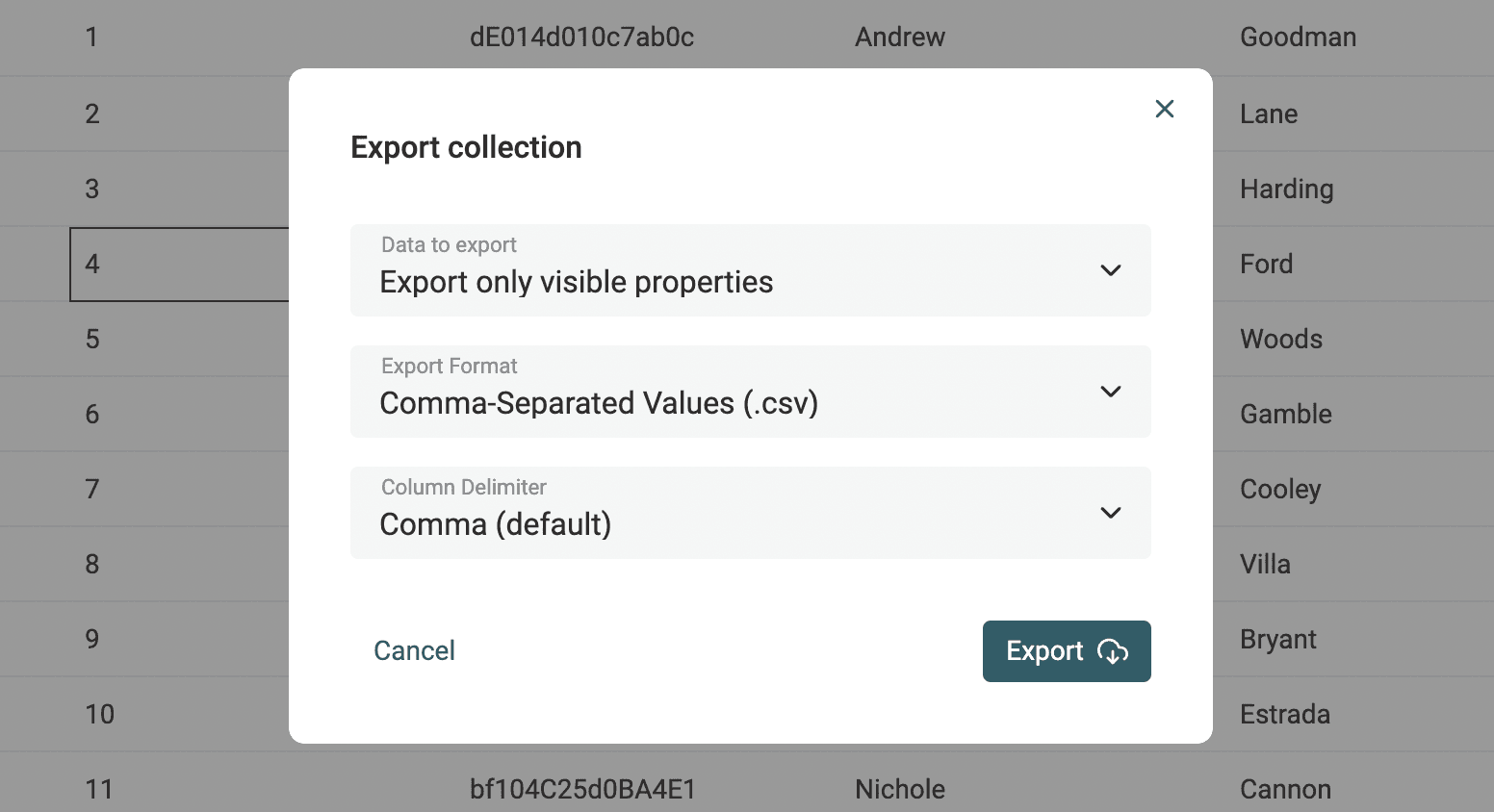
Task: Click the last name cell Estrada
Action: (x=1285, y=714)
